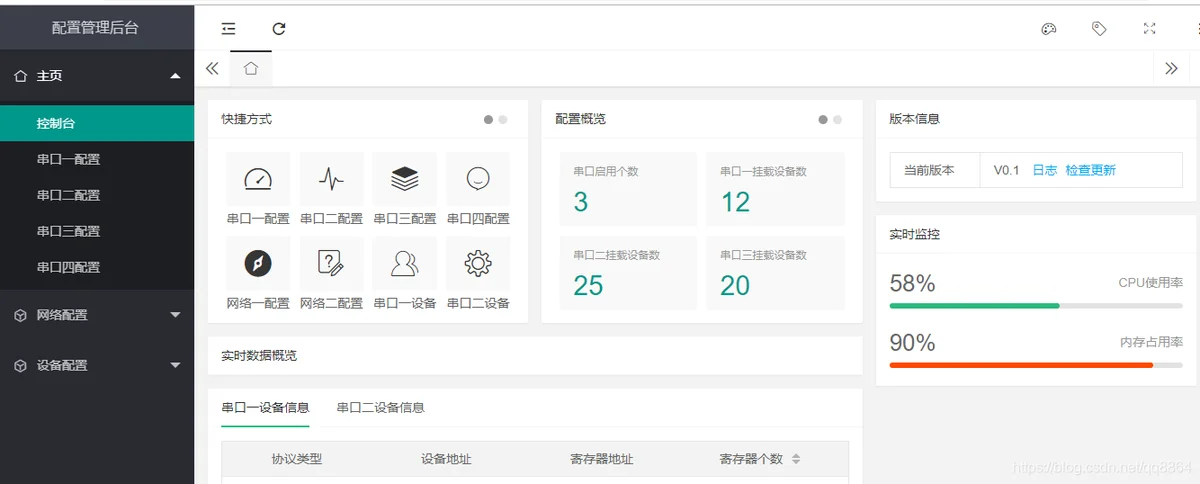This screenshot has height=484, width=1200.
Task: Open 串口三配置 shortcut layers icon
Action: 405,179
